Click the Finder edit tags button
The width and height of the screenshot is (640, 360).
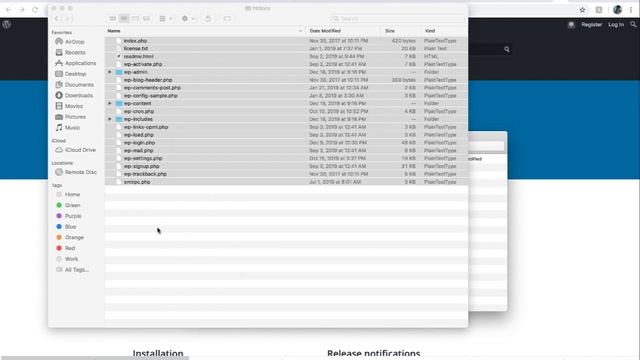[227, 18]
